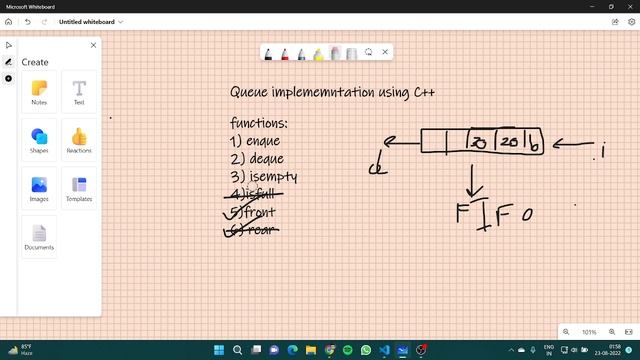Open WhatsApp from taskbar
The height and width of the screenshot is (360, 640).
point(366,350)
